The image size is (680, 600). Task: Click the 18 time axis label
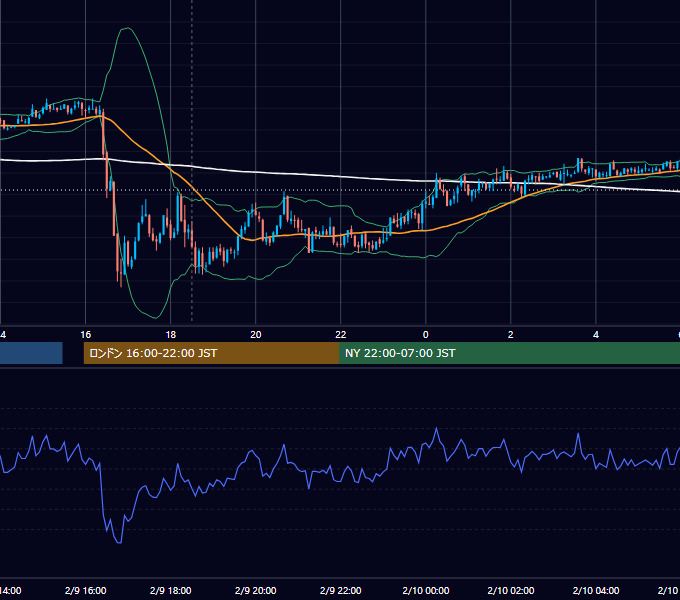coord(170,335)
